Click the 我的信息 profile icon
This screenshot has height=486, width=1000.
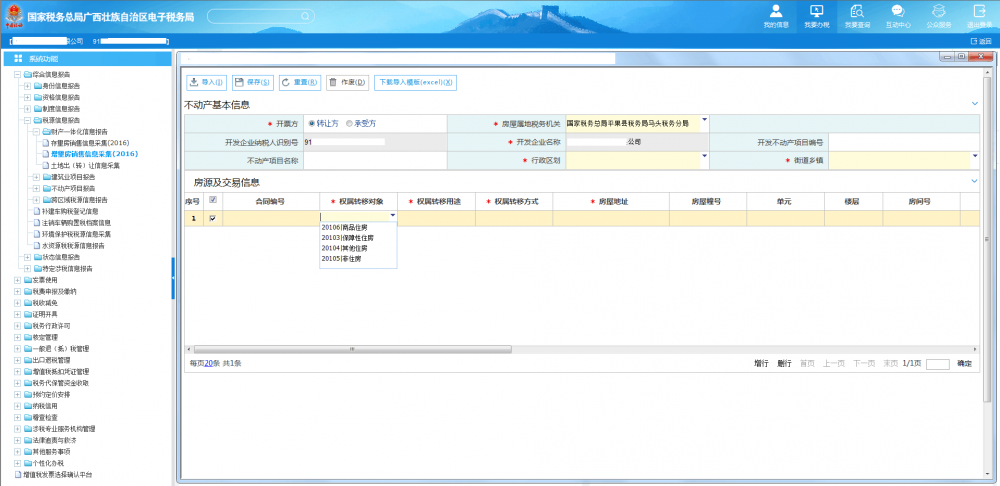point(775,14)
